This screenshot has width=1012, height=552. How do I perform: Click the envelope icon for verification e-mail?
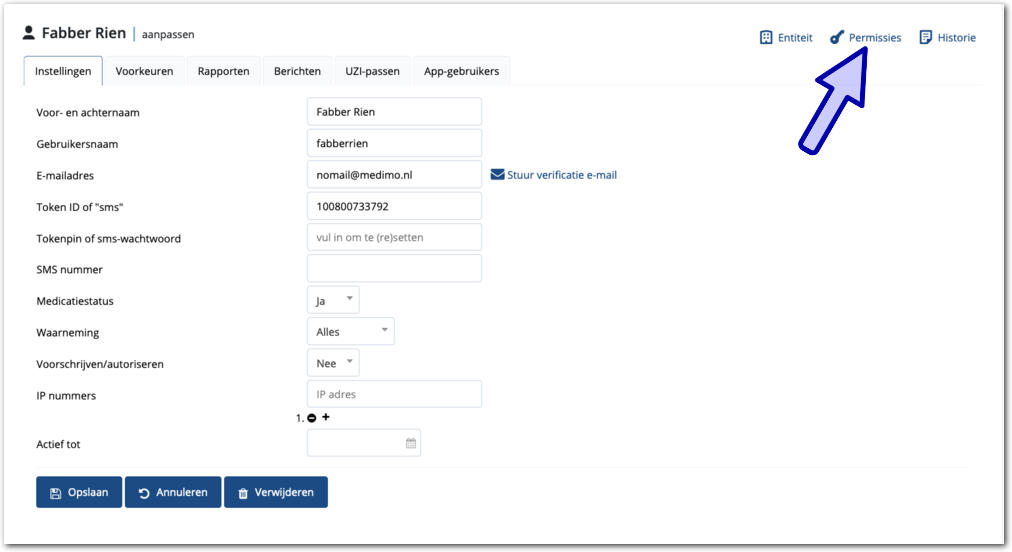(x=497, y=175)
